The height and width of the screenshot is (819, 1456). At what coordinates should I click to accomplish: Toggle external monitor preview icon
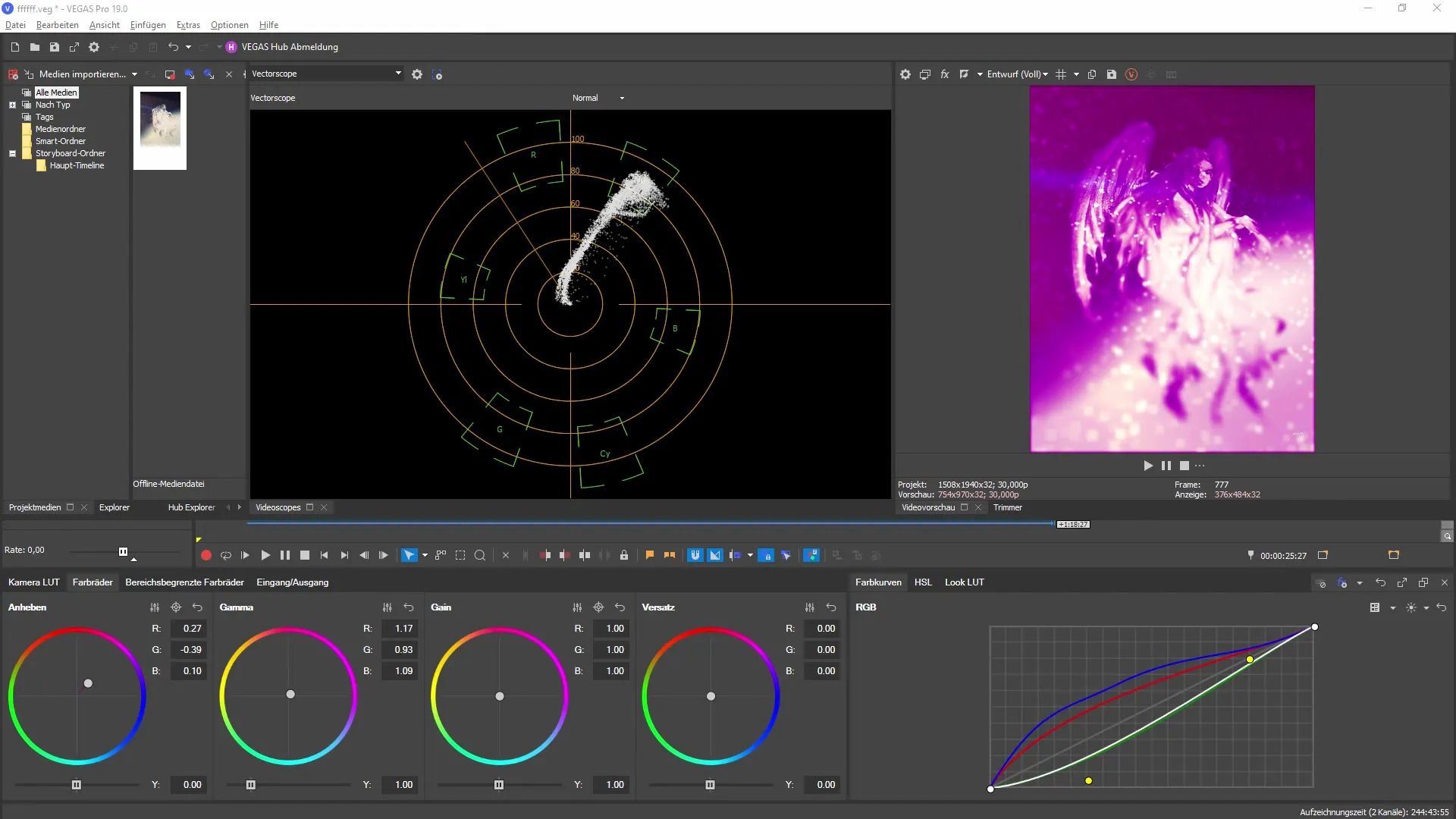924,74
